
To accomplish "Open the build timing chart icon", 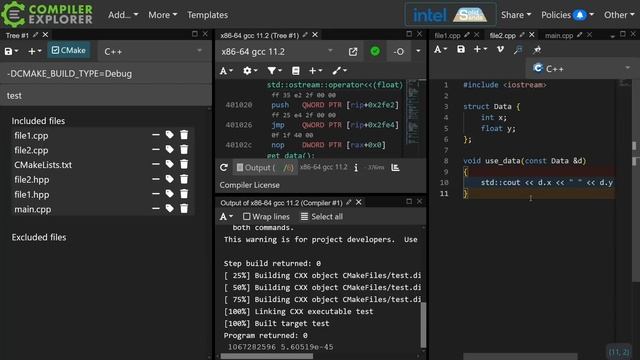I will [395, 167].
